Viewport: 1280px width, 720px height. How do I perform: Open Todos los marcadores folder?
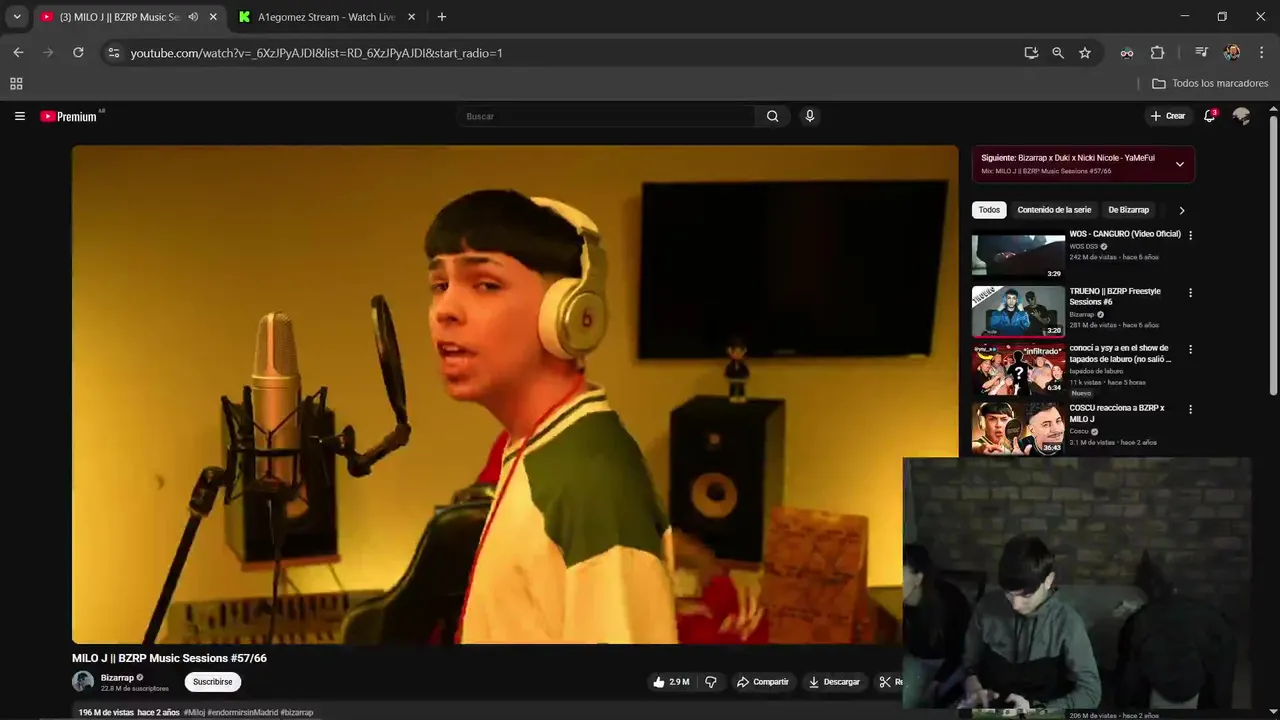(x=1210, y=84)
